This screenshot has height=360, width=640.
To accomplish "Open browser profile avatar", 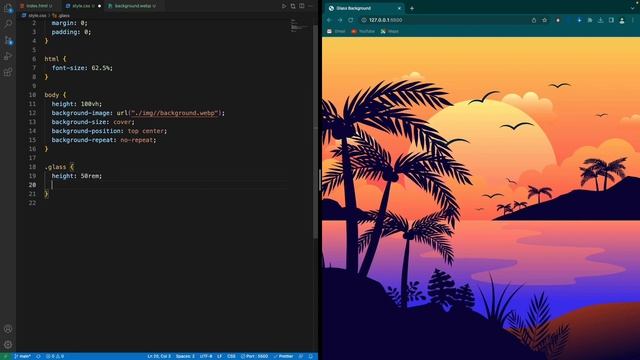I will pos(622,20).
